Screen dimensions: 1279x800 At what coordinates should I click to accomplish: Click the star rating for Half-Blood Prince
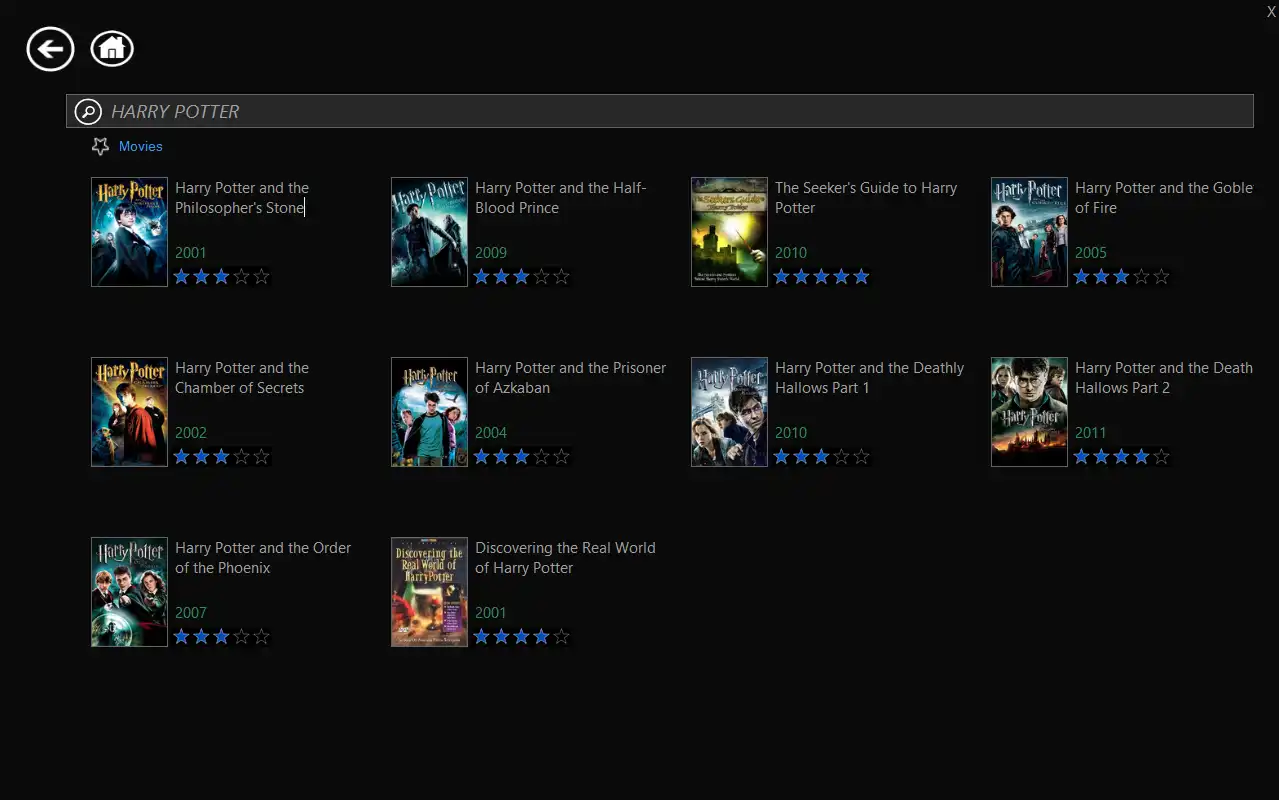(522, 277)
